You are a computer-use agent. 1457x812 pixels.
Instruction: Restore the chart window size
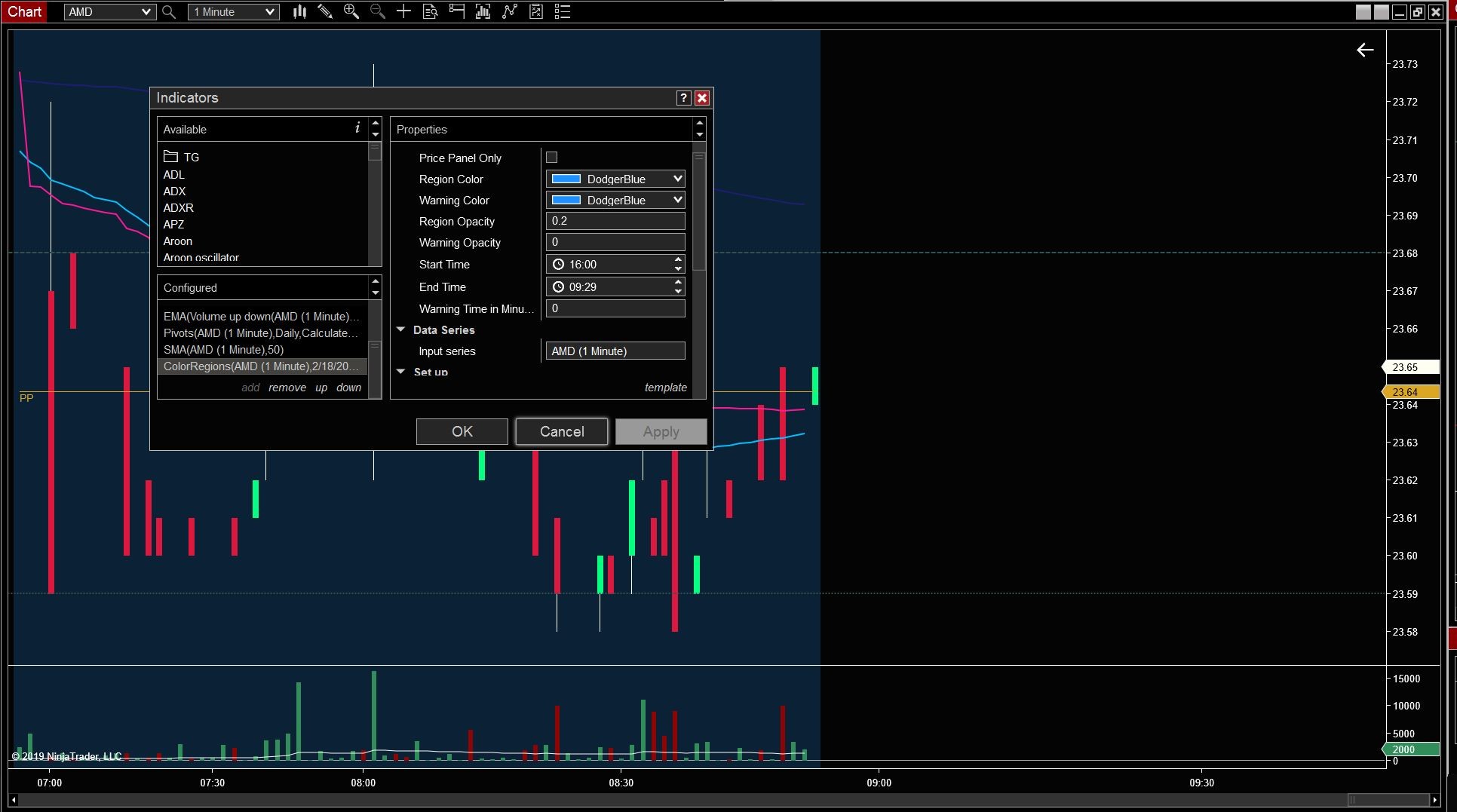1418,12
